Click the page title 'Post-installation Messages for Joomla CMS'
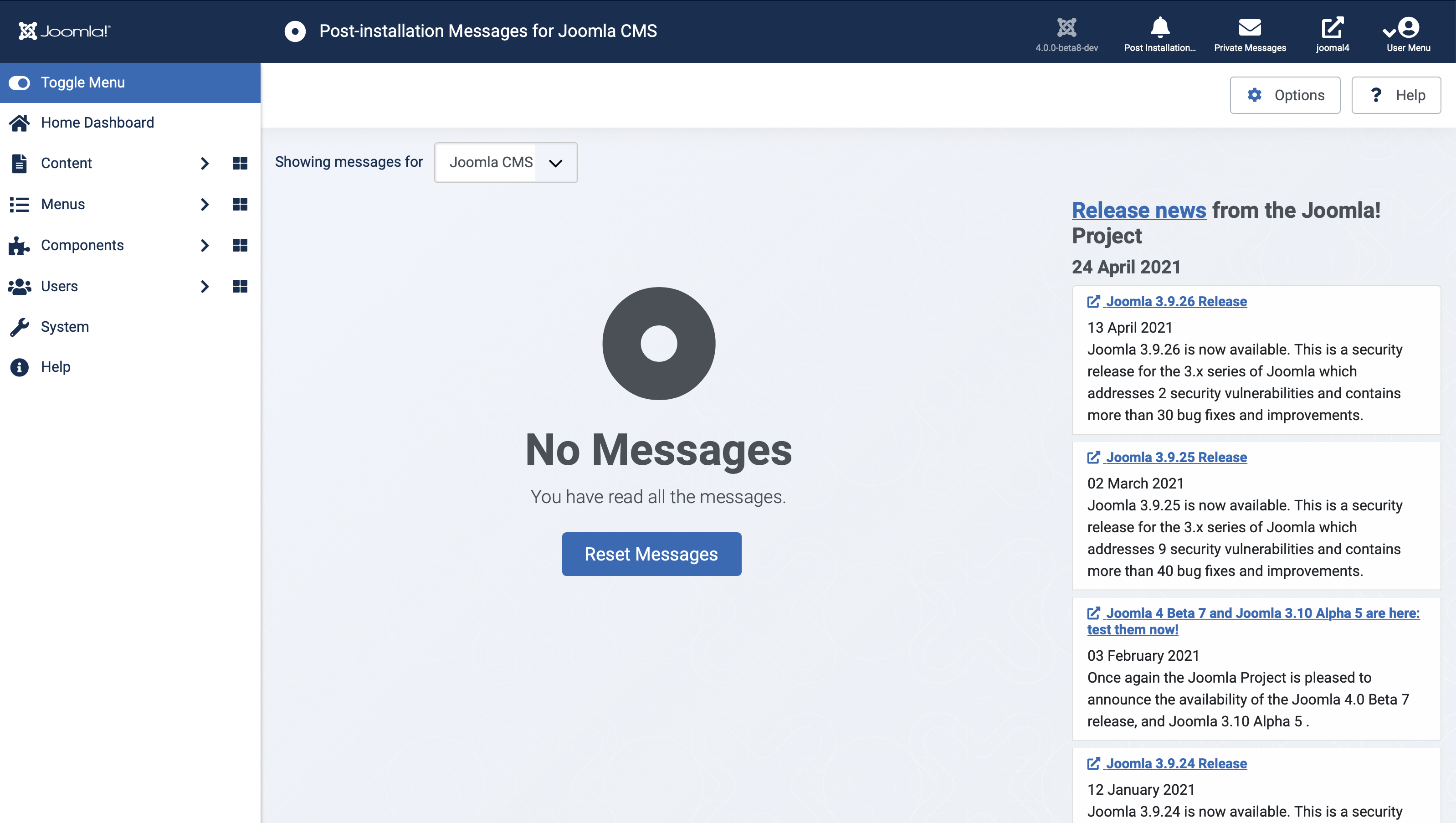 tap(488, 31)
